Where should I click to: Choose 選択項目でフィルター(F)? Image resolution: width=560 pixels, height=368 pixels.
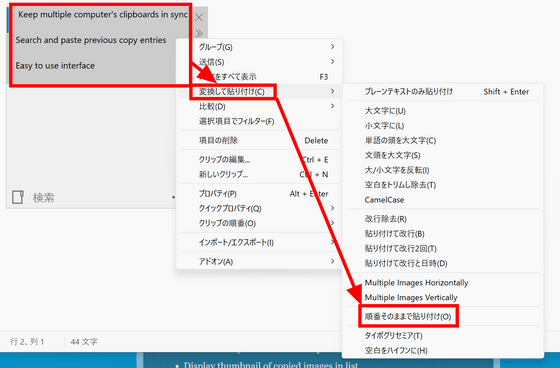click(260, 121)
